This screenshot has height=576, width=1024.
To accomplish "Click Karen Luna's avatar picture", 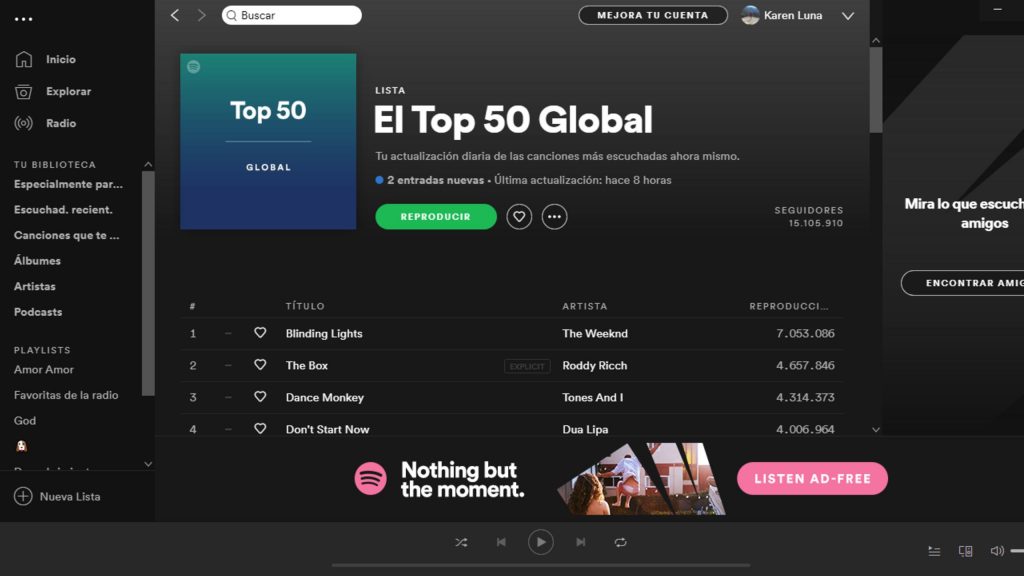I will pos(750,15).
